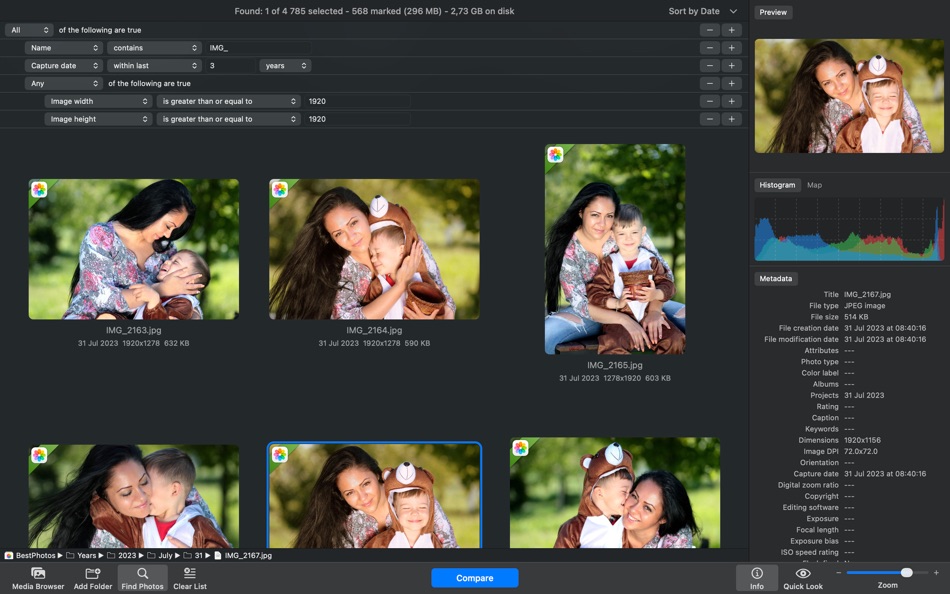The height and width of the screenshot is (594, 950).
Task: Click the Compare button
Action: point(474,577)
